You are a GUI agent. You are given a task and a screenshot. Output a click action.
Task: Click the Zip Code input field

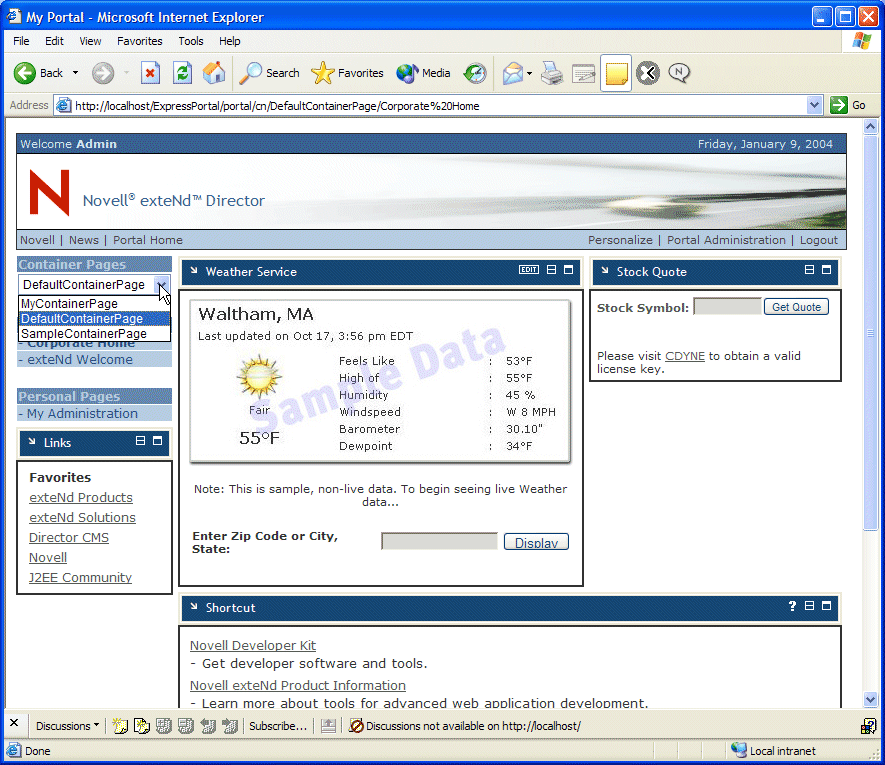point(438,541)
